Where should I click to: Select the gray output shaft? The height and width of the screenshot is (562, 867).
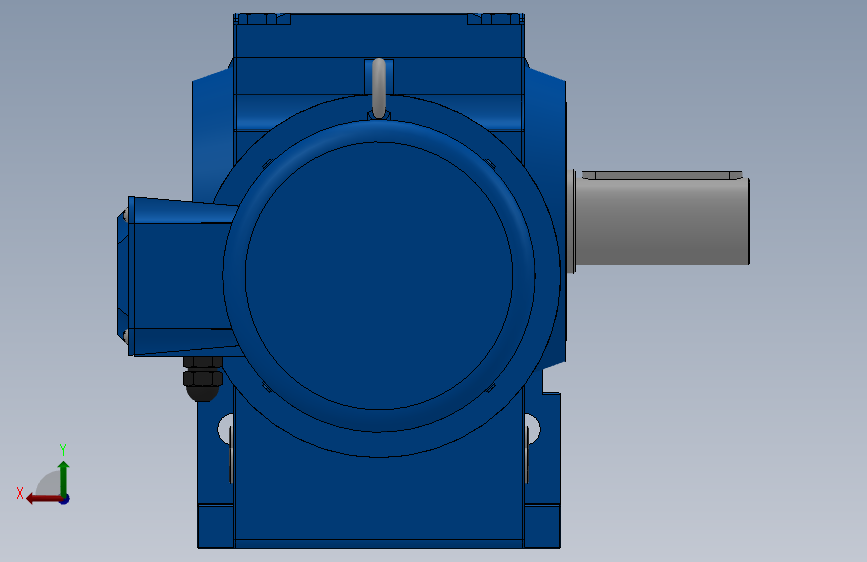(x=662, y=221)
